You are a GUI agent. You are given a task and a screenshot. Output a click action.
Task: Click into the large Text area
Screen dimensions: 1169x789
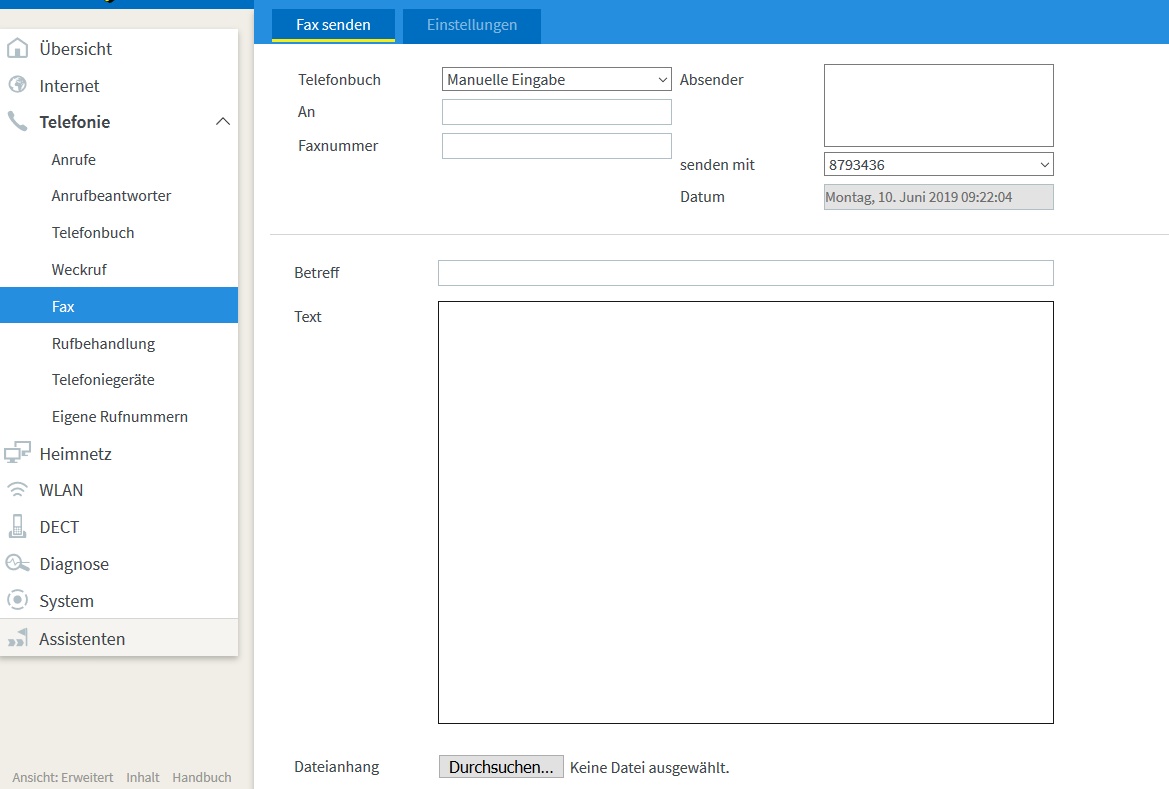coord(746,512)
